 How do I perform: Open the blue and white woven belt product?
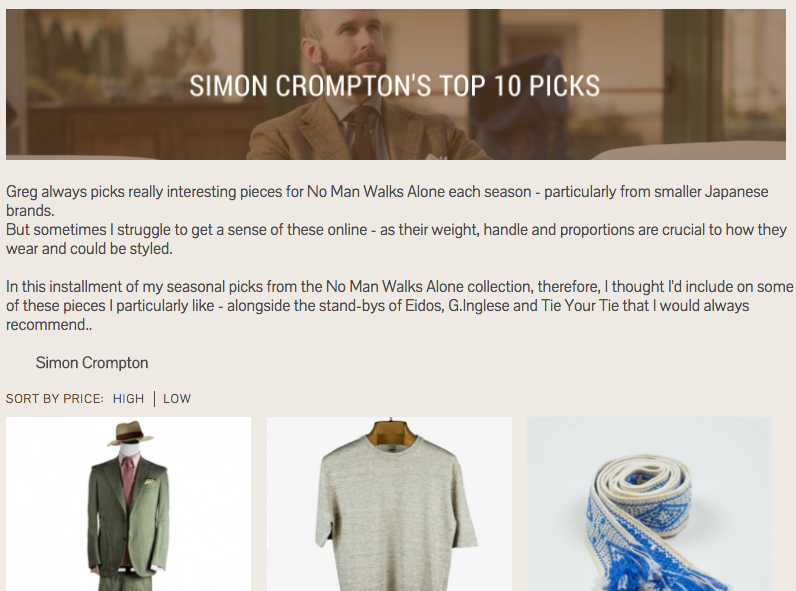coord(649,504)
